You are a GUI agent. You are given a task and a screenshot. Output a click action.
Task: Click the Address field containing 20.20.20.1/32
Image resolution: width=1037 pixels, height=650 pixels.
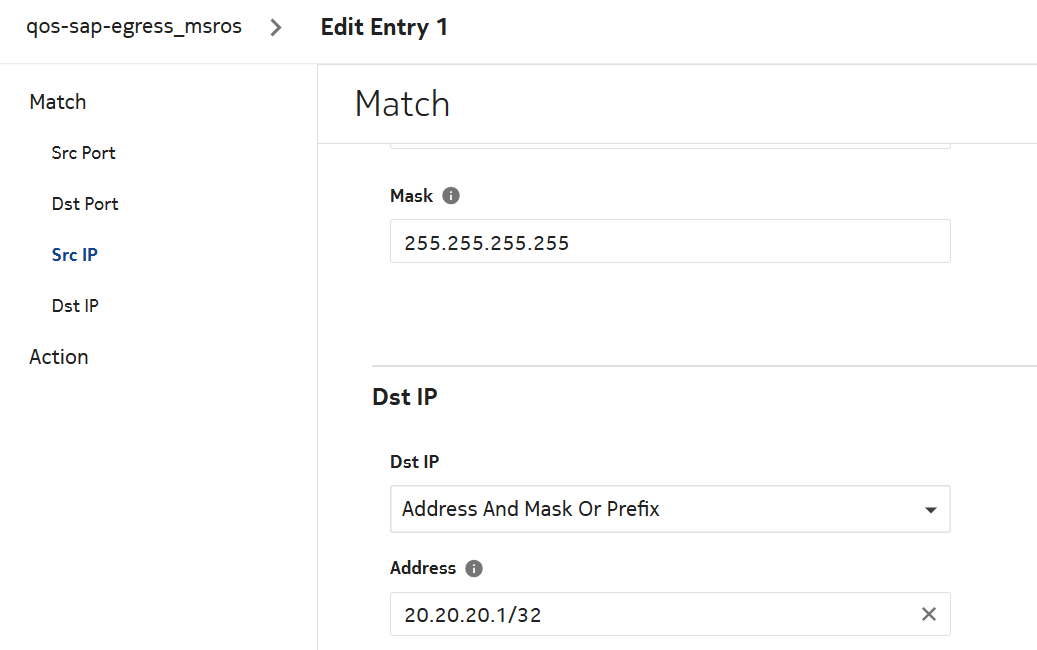650,614
